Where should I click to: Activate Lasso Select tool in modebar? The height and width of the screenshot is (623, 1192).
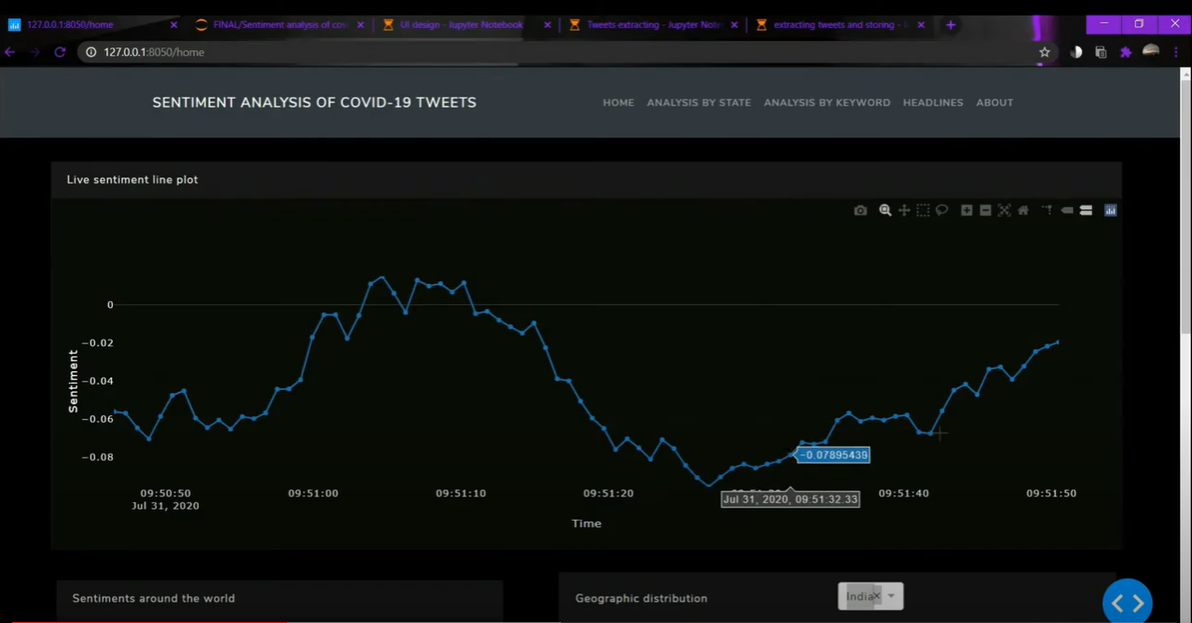(942, 210)
